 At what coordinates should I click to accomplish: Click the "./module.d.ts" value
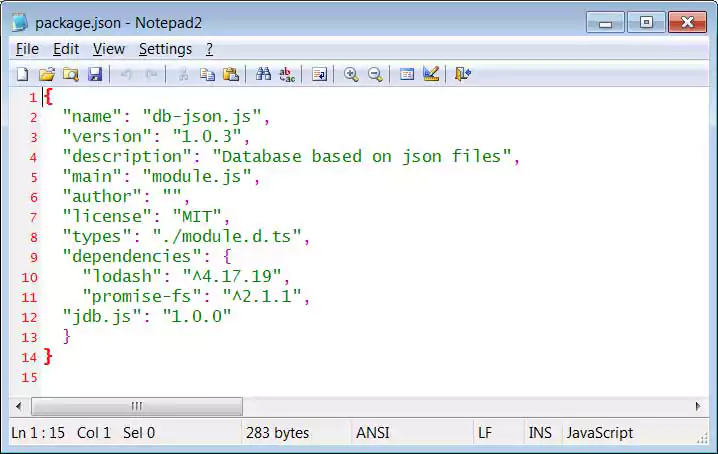(227, 236)
